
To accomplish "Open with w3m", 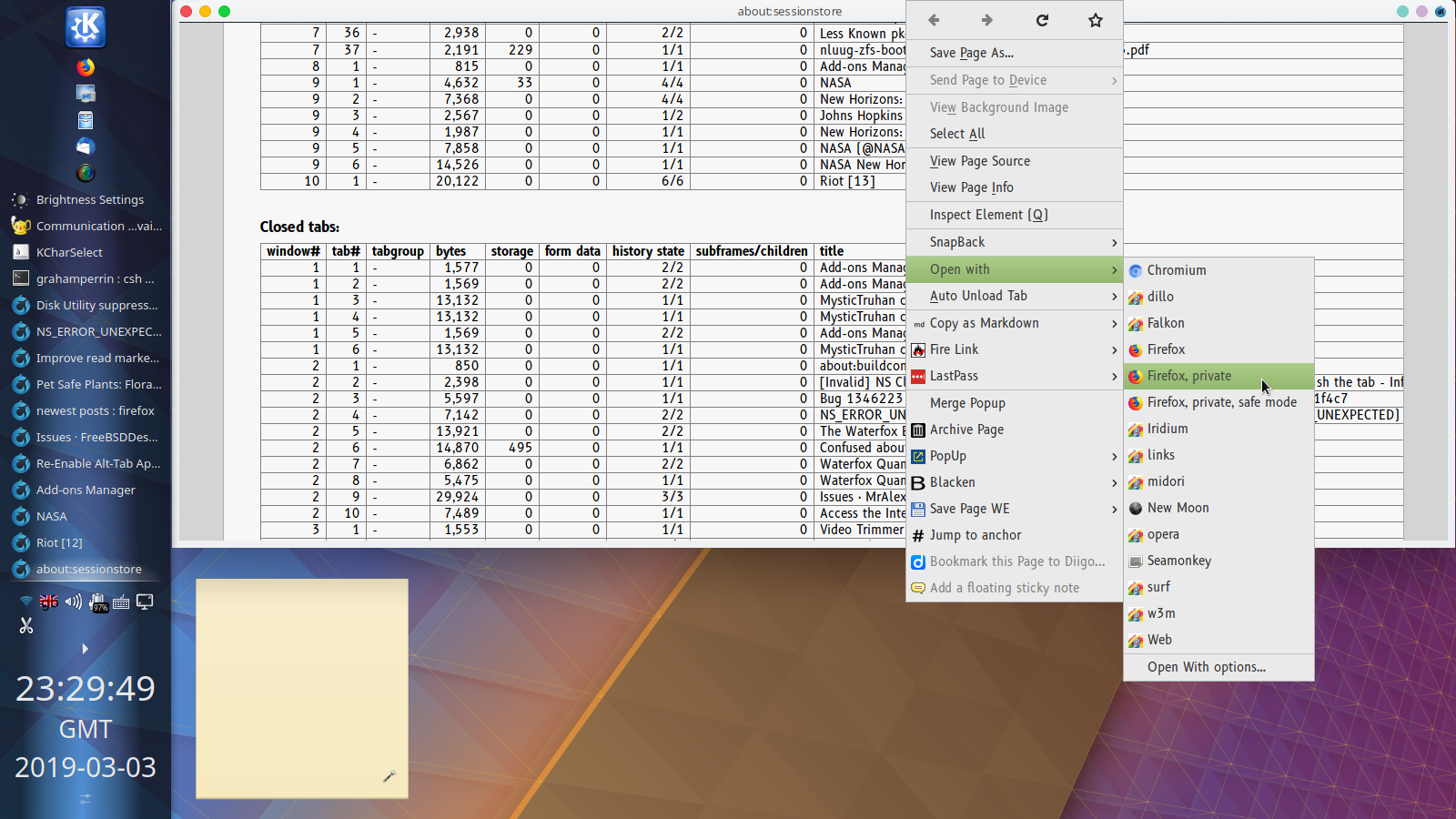I will tap(1218, 613).
